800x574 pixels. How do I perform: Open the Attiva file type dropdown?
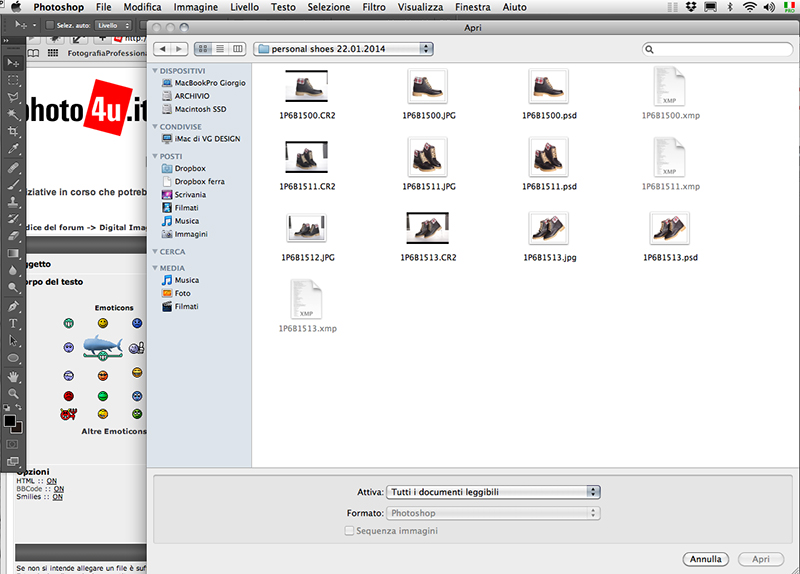click(494, 492)
